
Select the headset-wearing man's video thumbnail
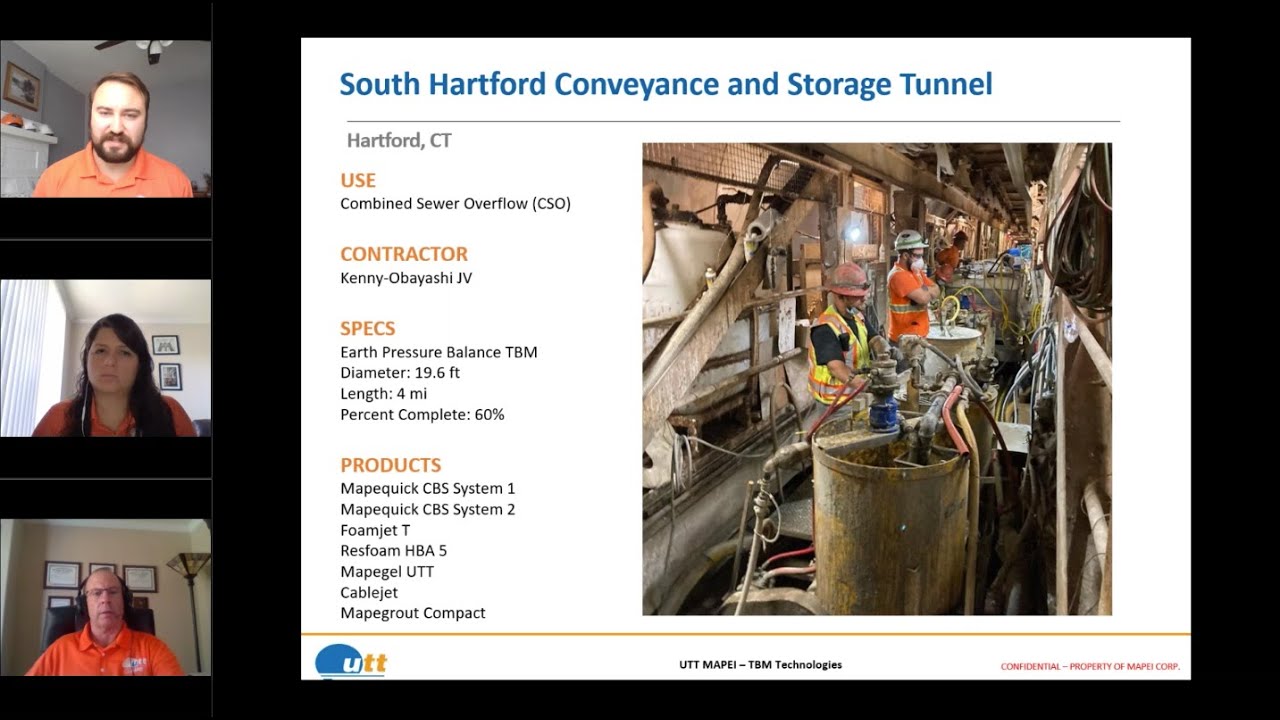(105, 597)
